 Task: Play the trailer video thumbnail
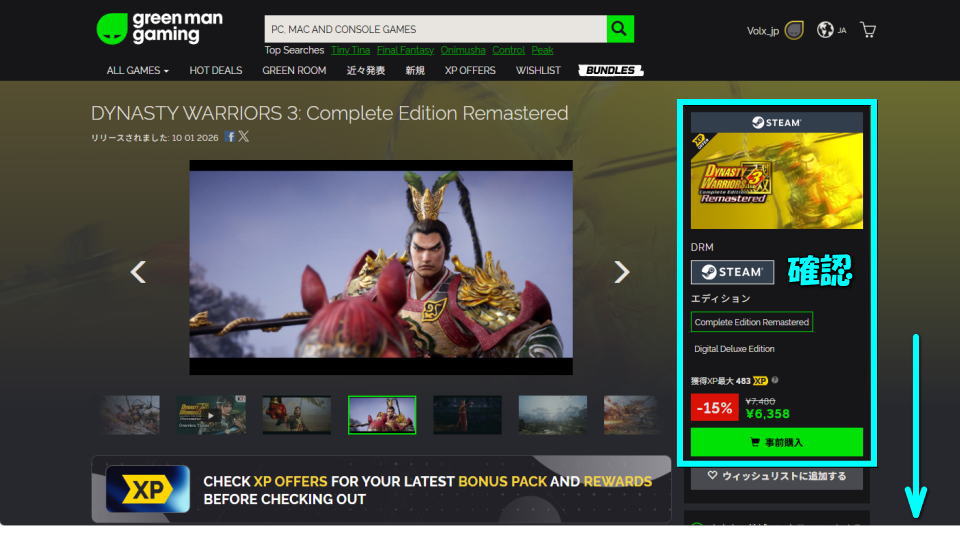click(211, 415)
